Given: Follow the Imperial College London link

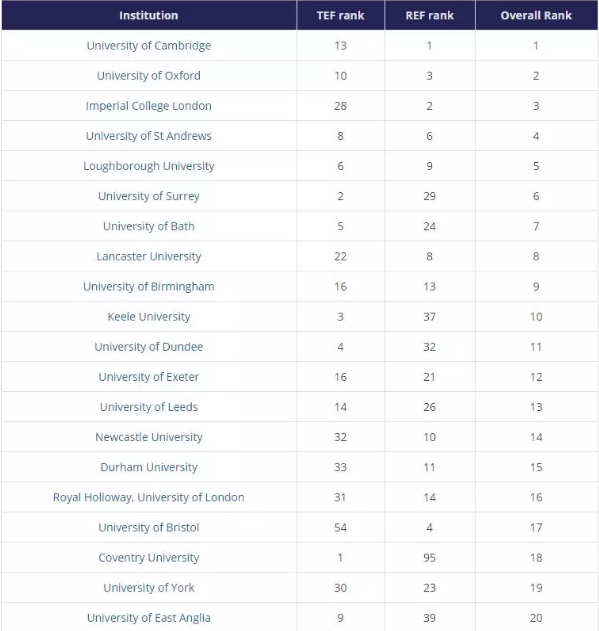Looking at the screenshot, I should click(149, 106).
